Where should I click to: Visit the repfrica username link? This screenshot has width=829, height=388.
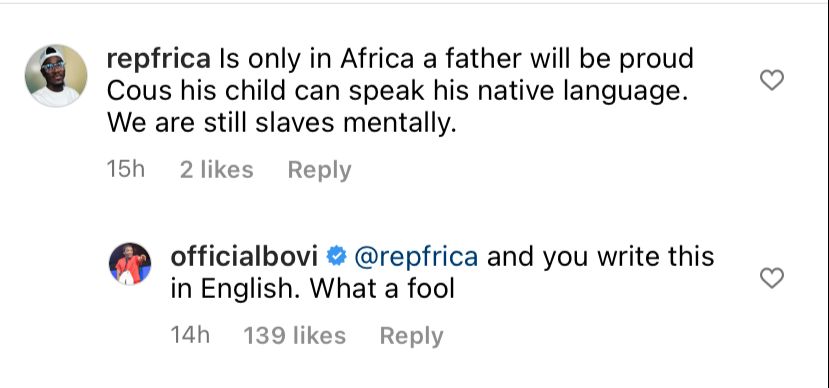(x=159, y=60)
